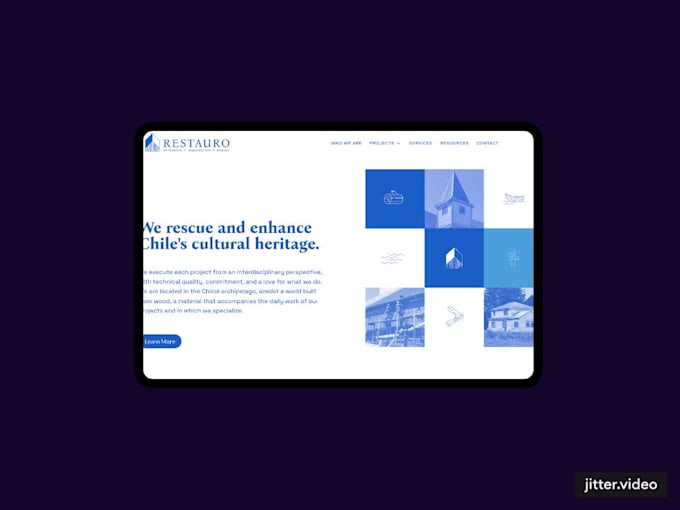Click the ship outline icon tile

pyautogui.click(x=509, y=199)
